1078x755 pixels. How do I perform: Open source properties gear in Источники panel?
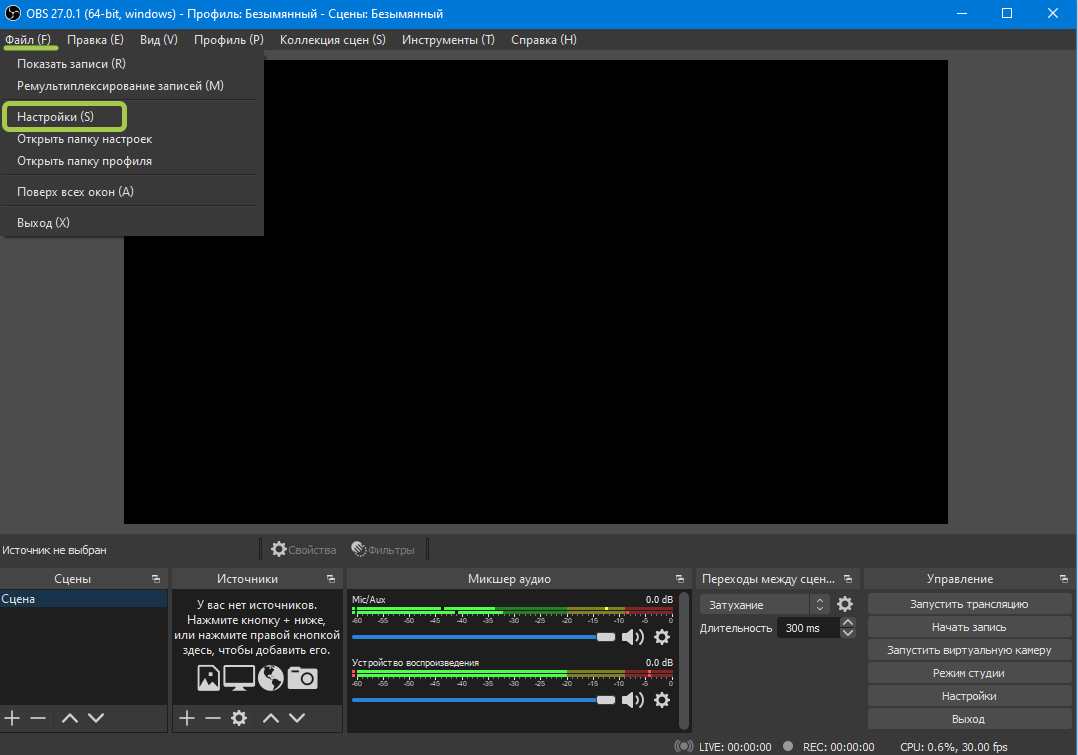239,718
